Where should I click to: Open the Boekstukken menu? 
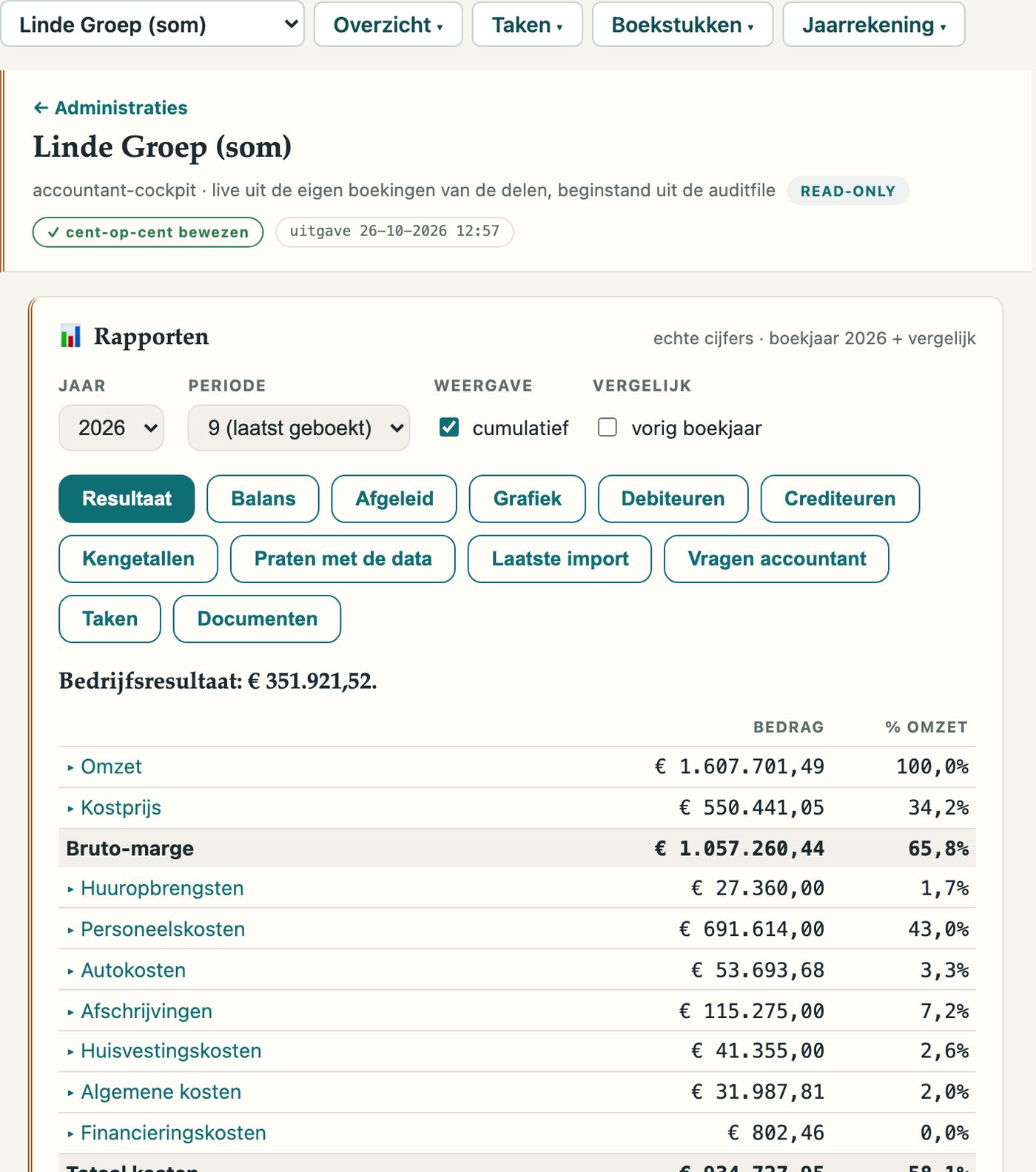tap(682, 24)
